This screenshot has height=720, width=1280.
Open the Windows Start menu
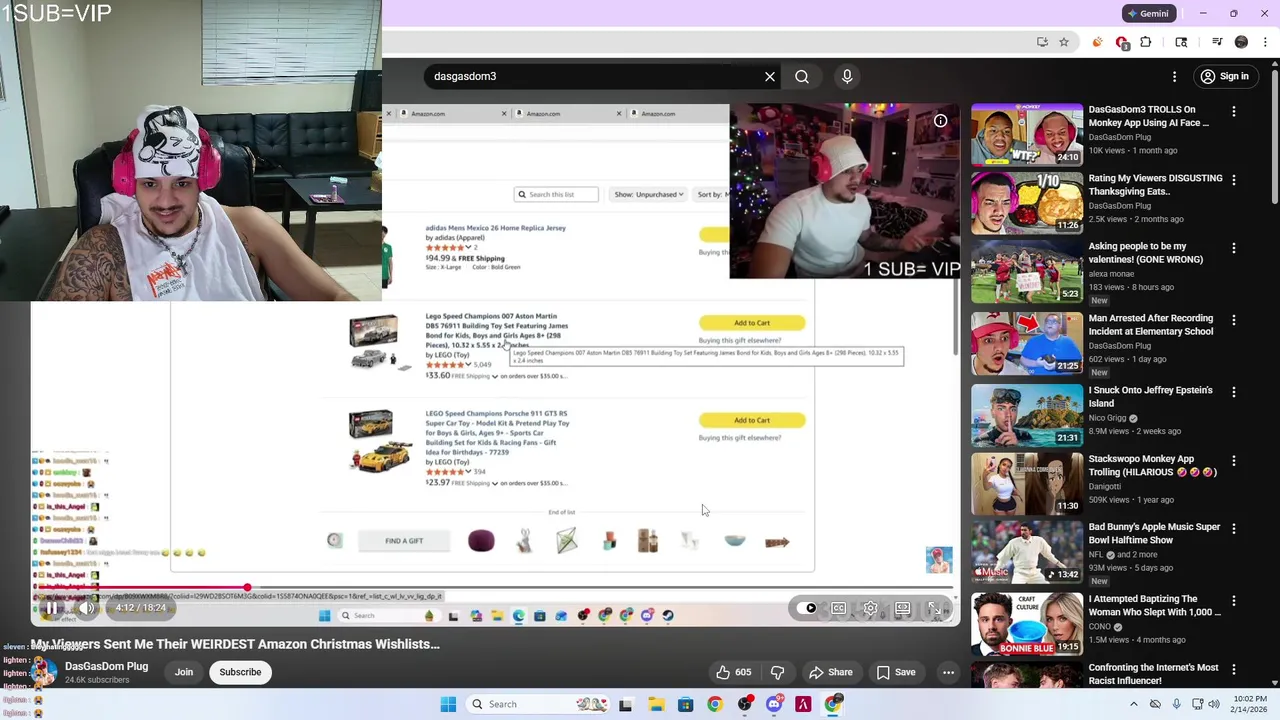coord(448,704)
